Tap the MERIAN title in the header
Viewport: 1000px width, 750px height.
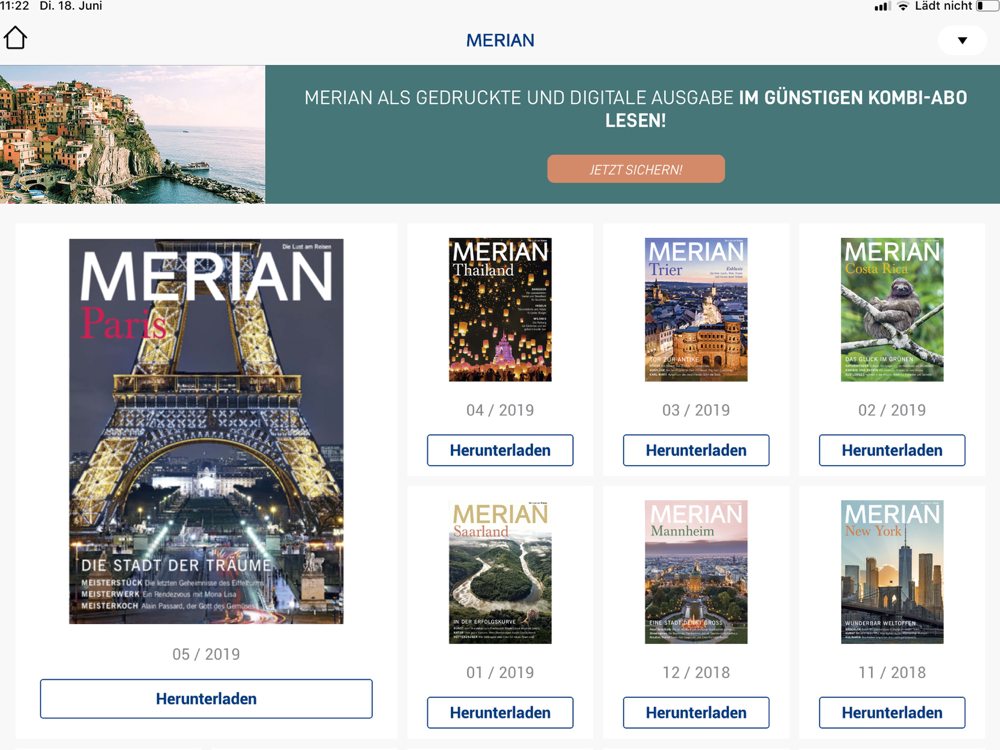tap(500, 40)
